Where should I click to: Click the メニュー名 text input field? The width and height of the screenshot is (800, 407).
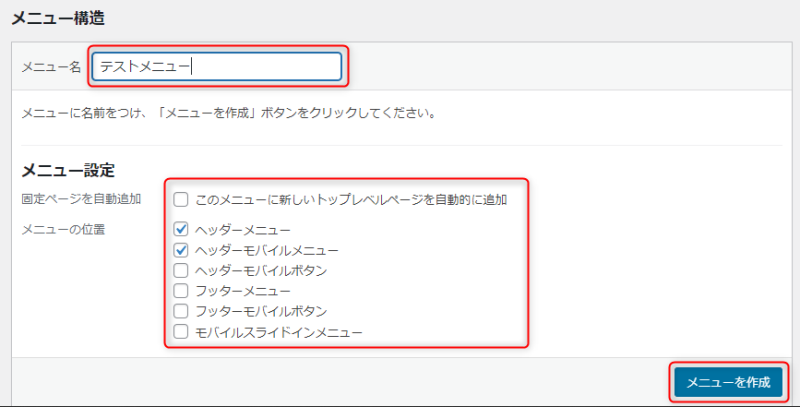click(217, 66)
